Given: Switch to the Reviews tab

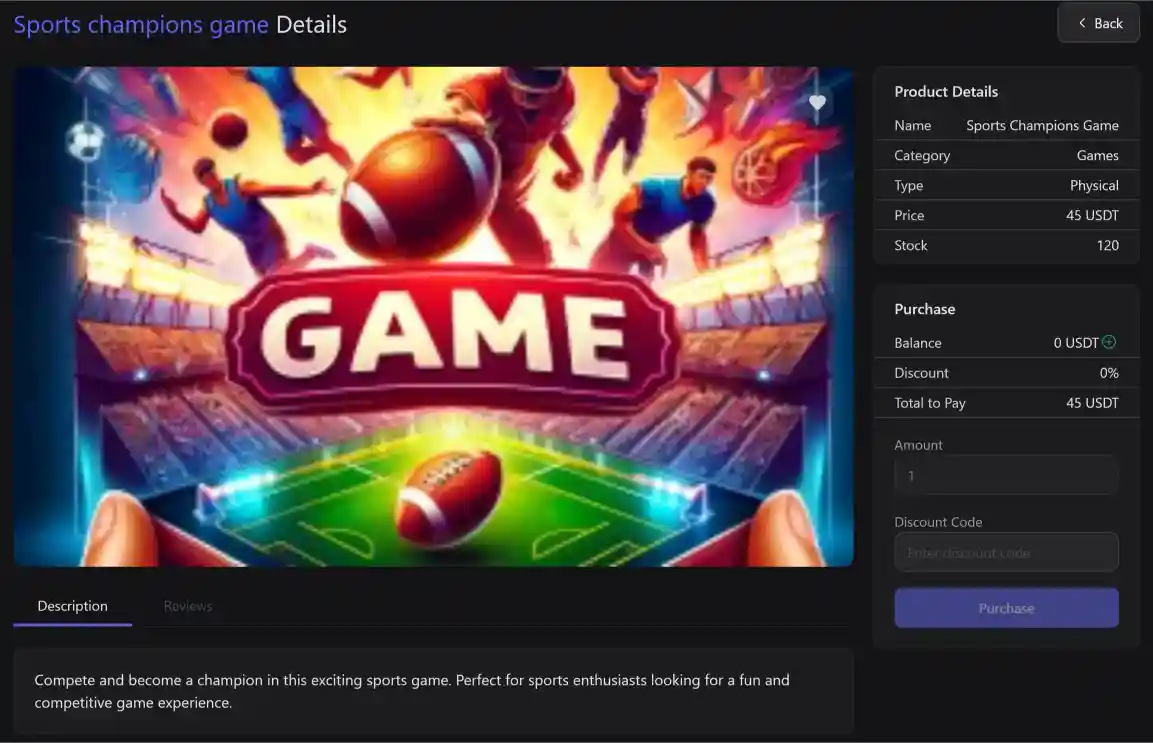Looking at the screenshot, I should coord(188,606).
